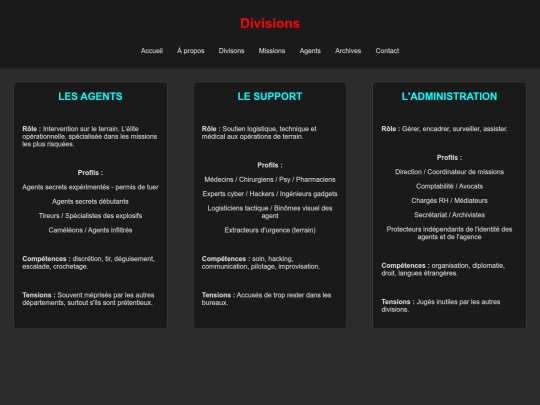Click Compétences 'discrétion, tir, déguisement' text
The image size is (540, 405).
pyautogui.click(x=89, y=263)
